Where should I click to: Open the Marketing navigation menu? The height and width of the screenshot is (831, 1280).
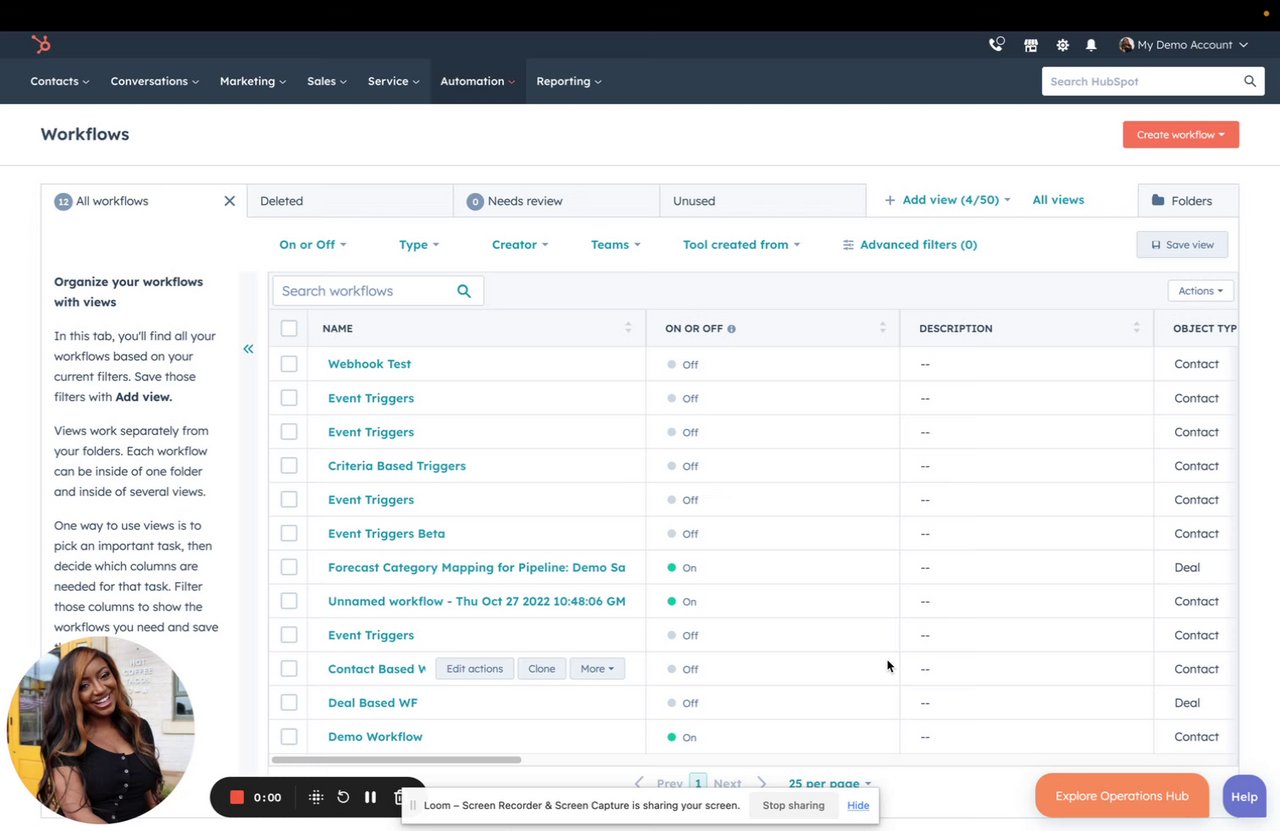pos(253,81)
